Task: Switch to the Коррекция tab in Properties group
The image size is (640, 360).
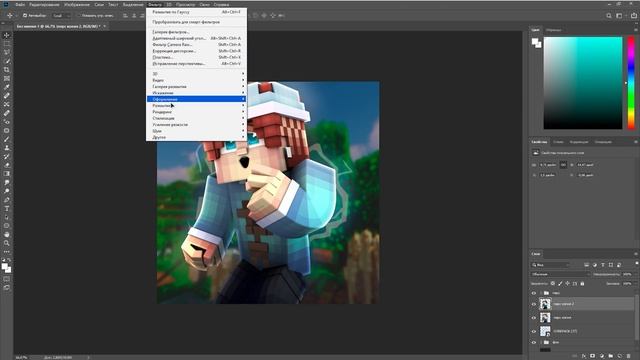Action: (579, 142)
